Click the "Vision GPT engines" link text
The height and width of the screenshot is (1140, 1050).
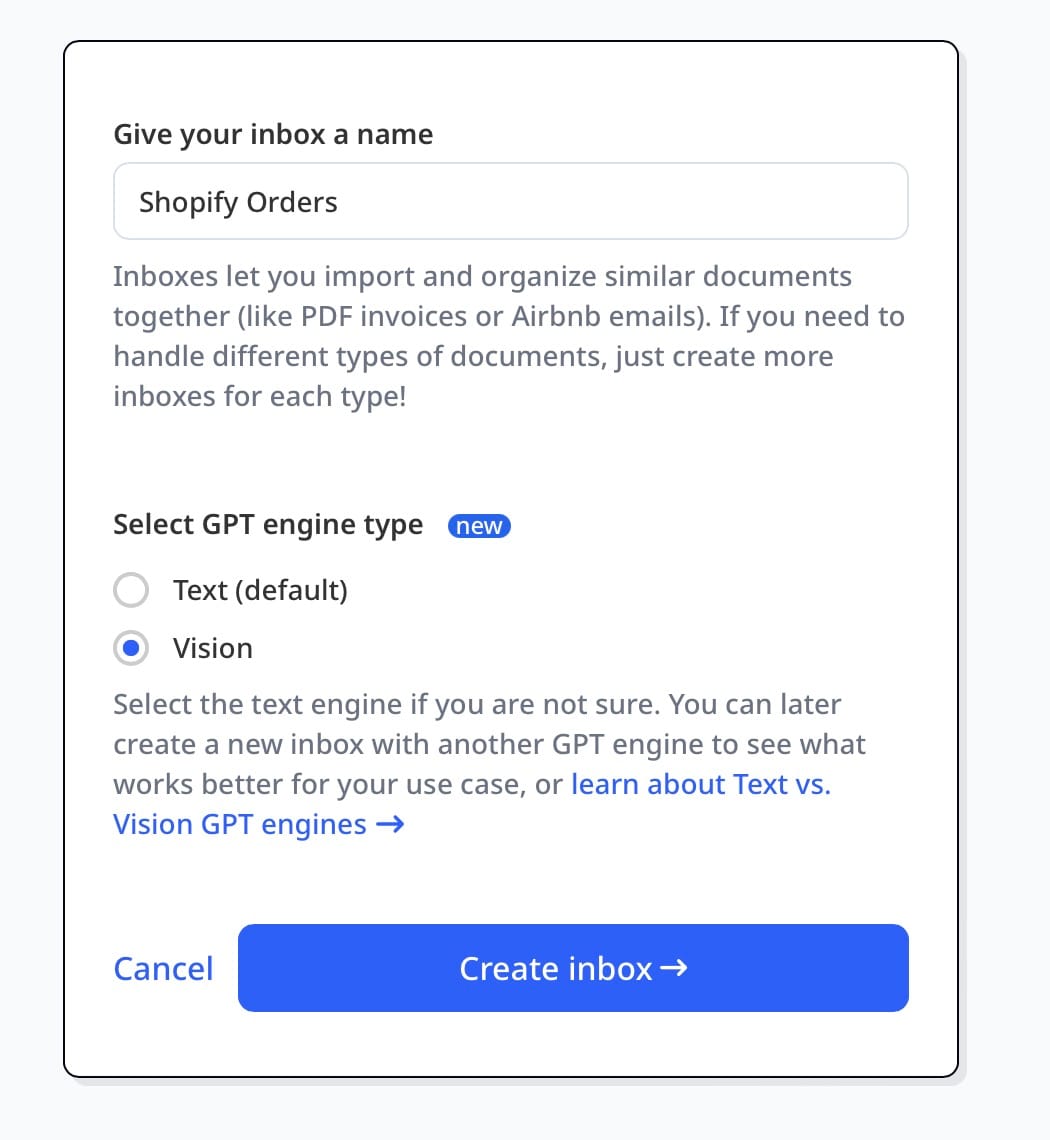240,825
